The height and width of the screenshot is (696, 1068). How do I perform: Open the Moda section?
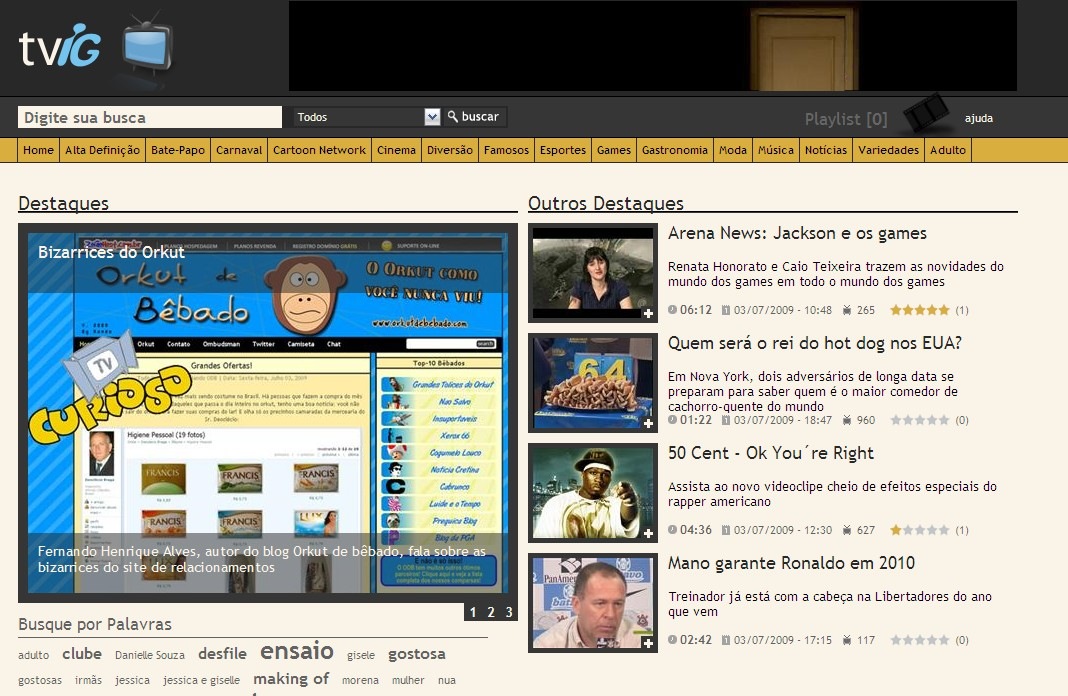point(733,150)
